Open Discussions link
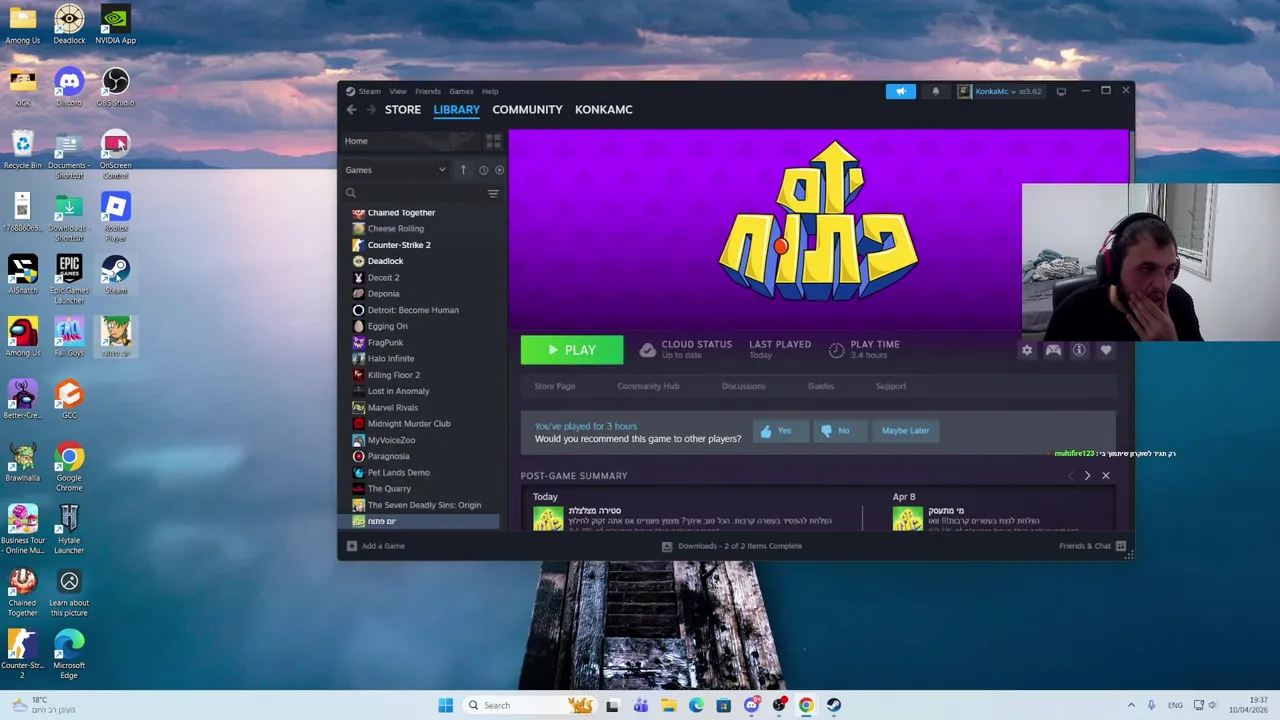 coord(743,386)
